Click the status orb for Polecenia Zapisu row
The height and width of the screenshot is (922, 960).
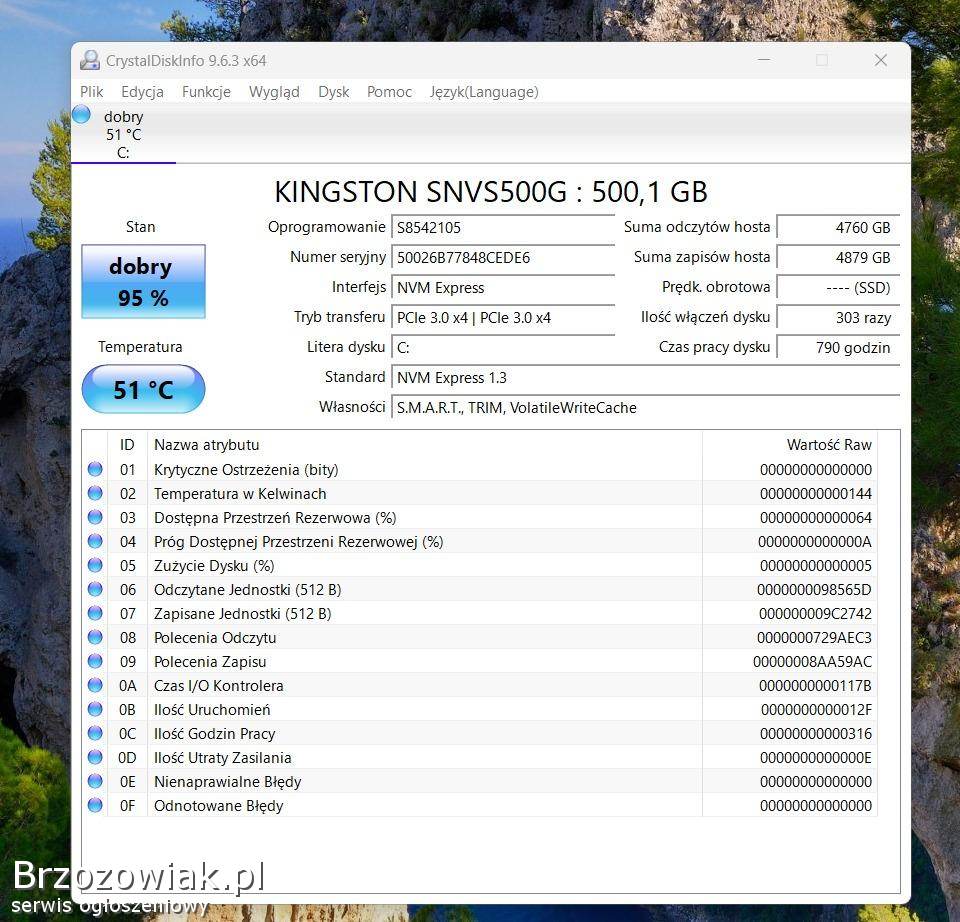[x=95, y=661]
